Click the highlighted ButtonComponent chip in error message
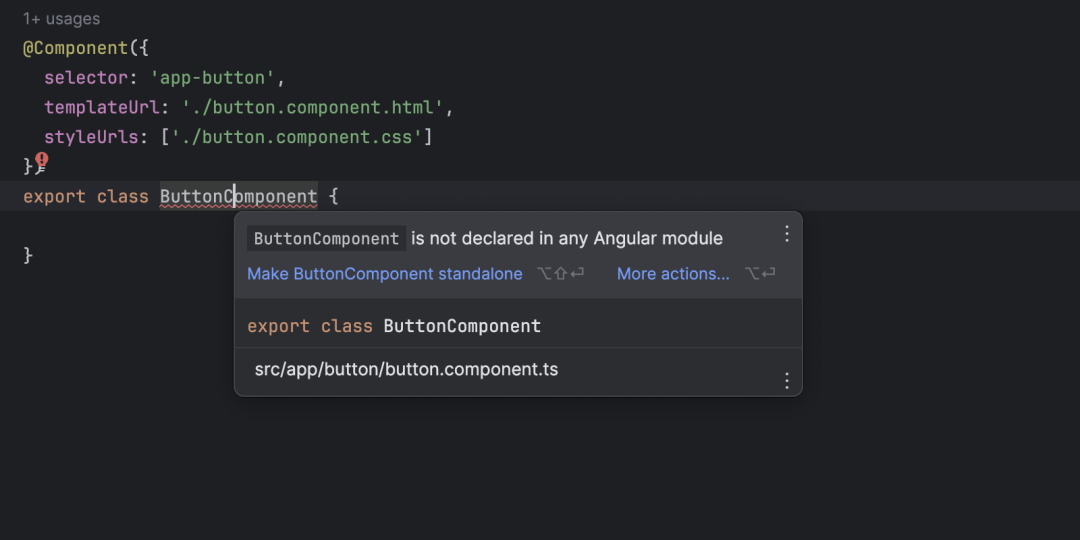Screen dimensions: 1080x540 (326, 239)
